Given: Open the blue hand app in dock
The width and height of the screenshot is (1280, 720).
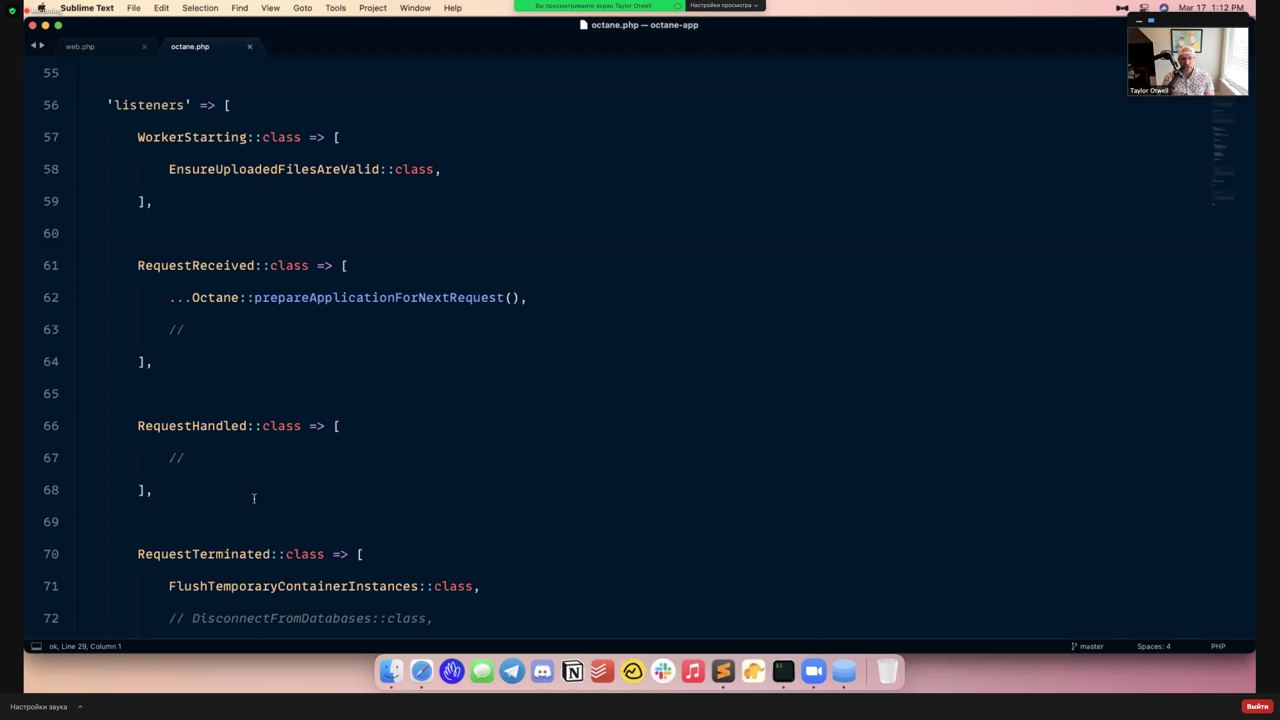Looking at the screenshot, I should coord(452,672).
